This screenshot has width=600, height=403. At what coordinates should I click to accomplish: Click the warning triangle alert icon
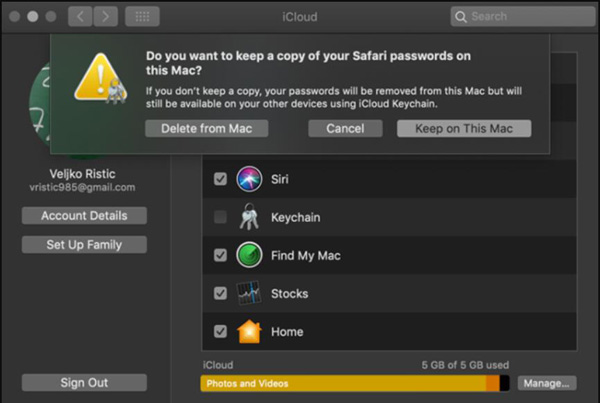click(x=101, y=78)
